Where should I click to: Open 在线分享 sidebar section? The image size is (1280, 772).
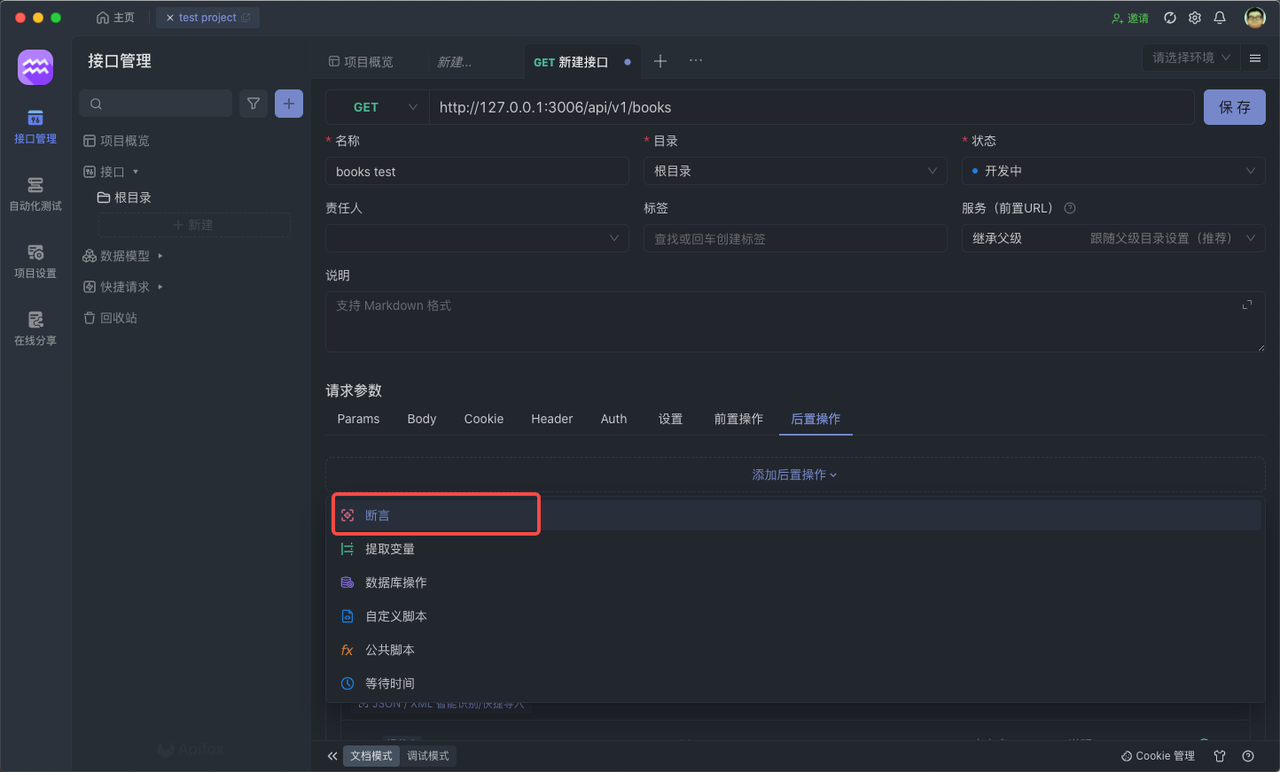click(35, 328)
